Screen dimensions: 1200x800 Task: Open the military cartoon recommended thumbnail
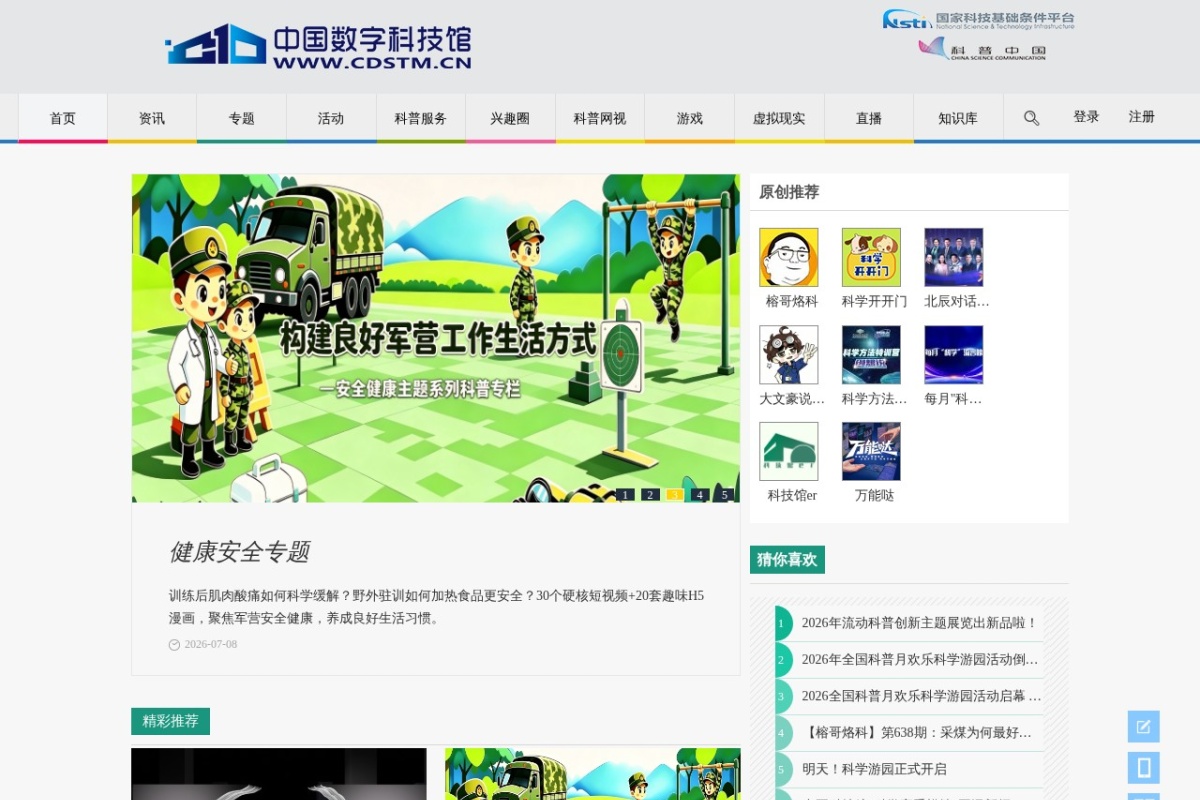[x=593, y=774]
